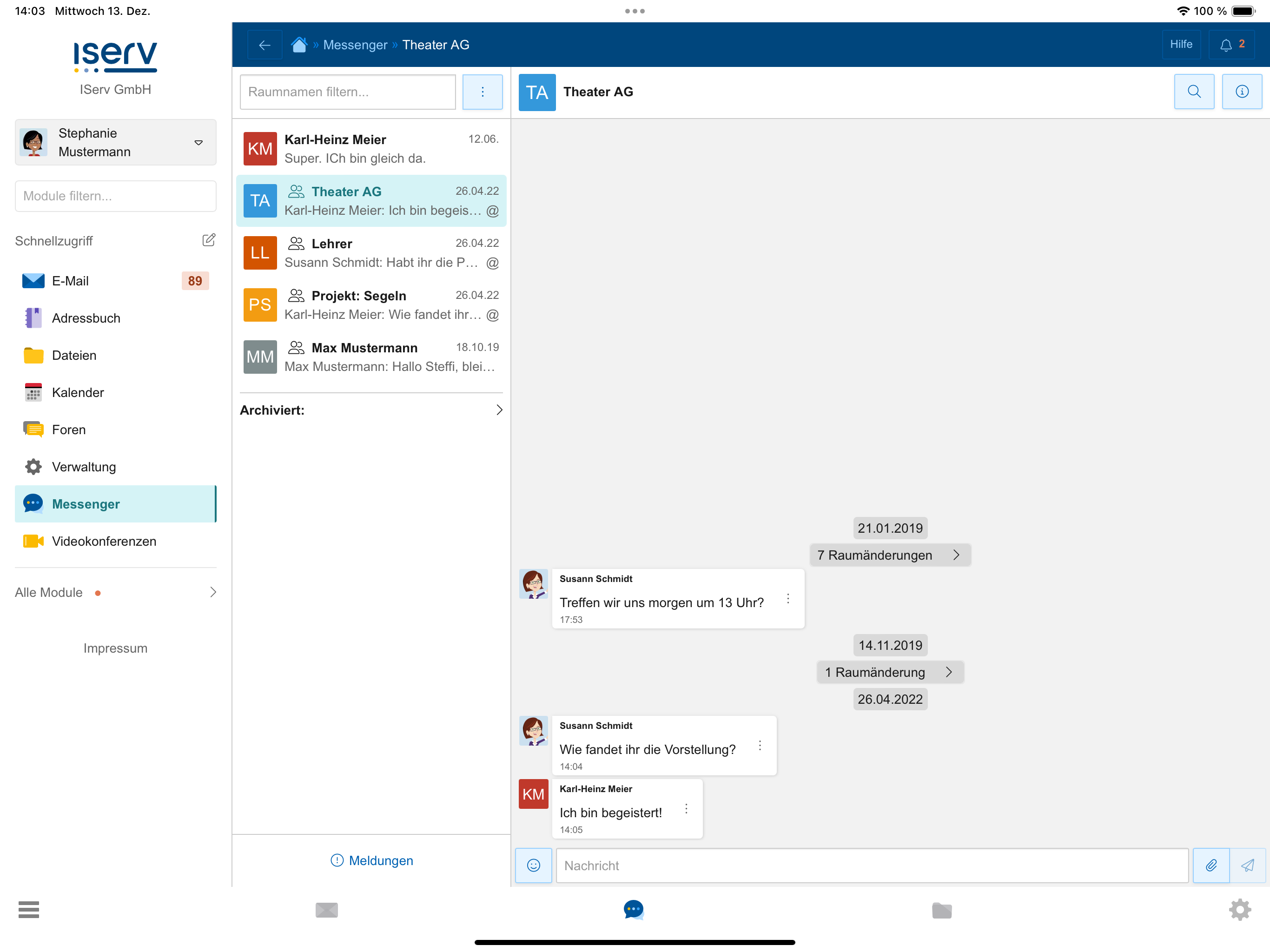Open Meldungen link
Image resolution: width=1270 pixels, height=952 pixels.
tap(371, 861)
